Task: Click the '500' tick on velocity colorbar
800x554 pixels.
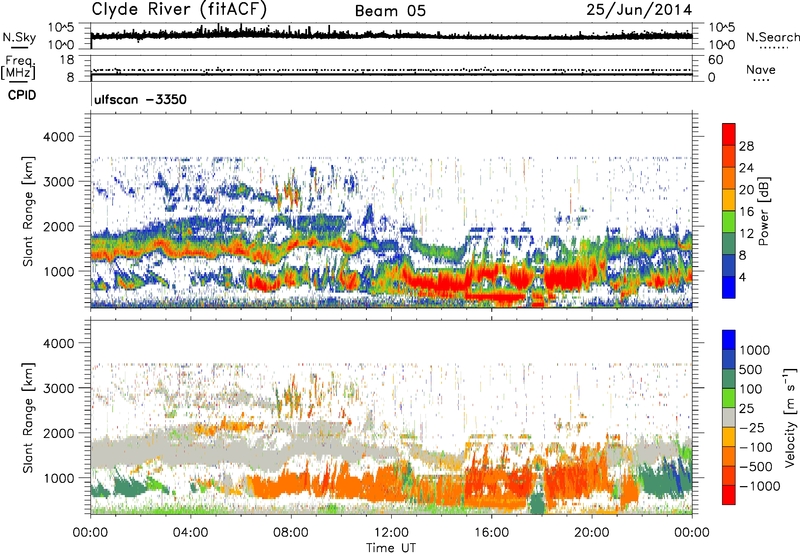Action: pyautogui.click(x=751, y=369)
